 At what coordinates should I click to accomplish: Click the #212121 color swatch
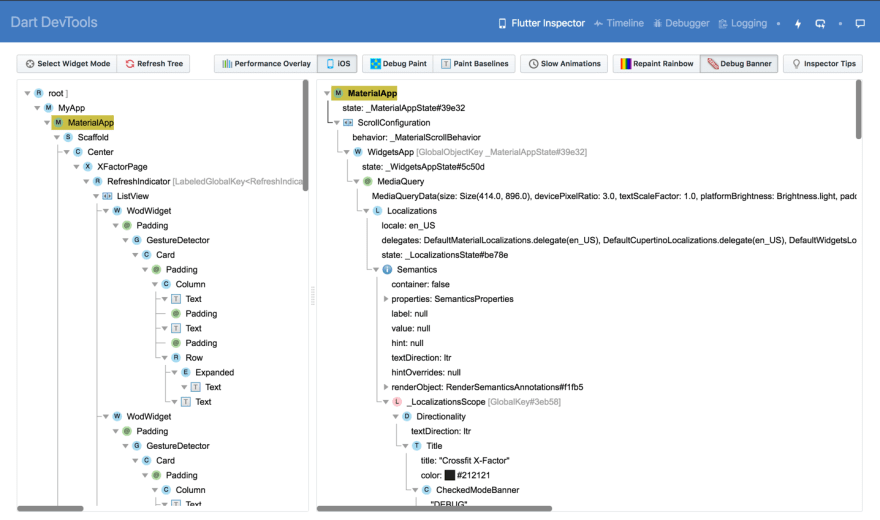click(450, 475)
